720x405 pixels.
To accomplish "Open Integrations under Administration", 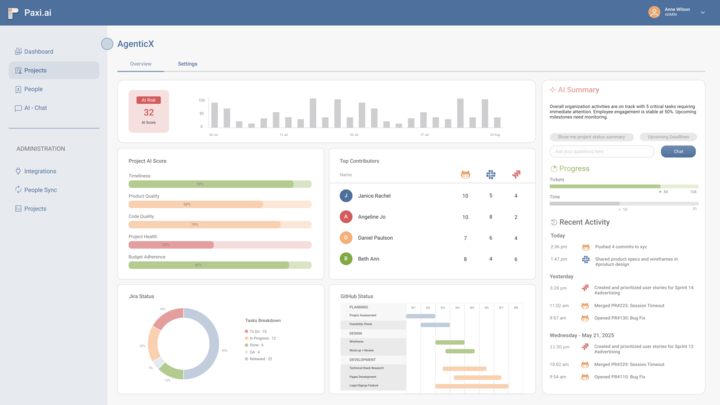I will pyautogui.click(x=40, y=171).
